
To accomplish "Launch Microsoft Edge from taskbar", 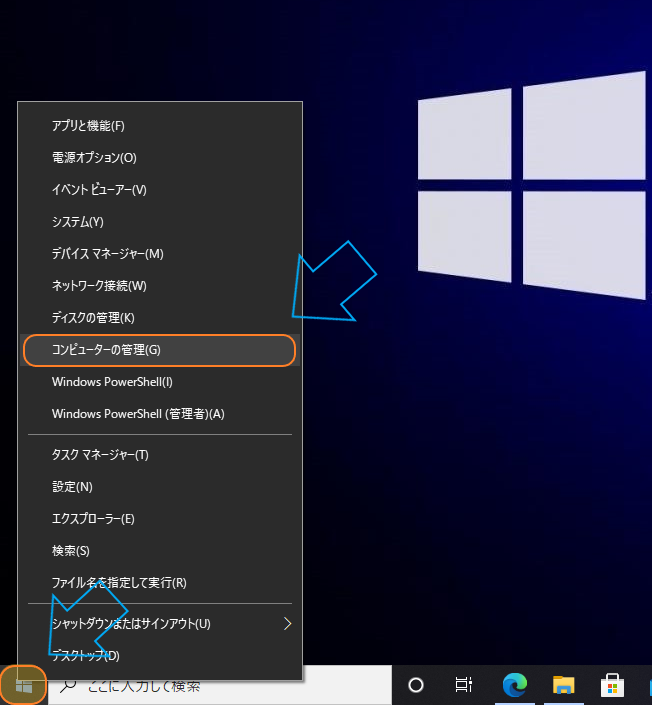I will point(514,685).
